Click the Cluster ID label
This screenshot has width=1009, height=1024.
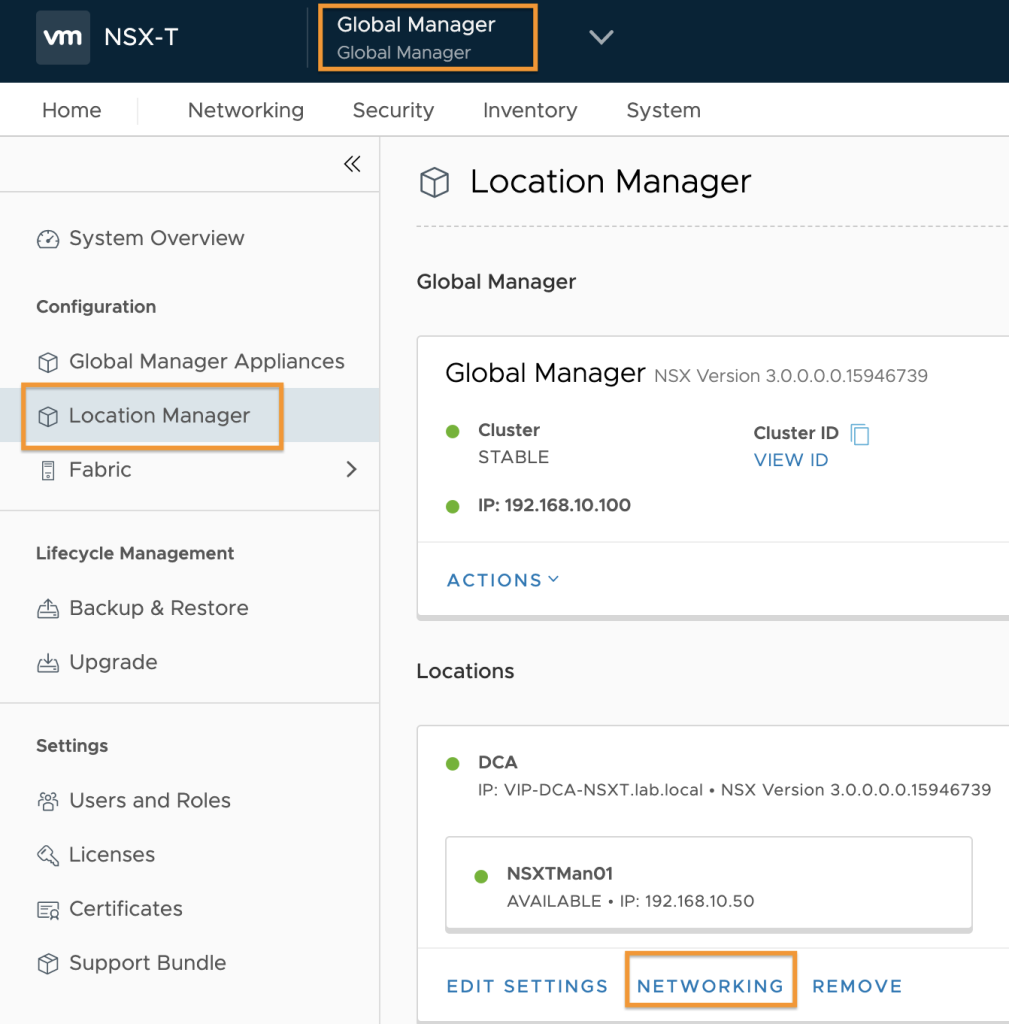point(796,433)
